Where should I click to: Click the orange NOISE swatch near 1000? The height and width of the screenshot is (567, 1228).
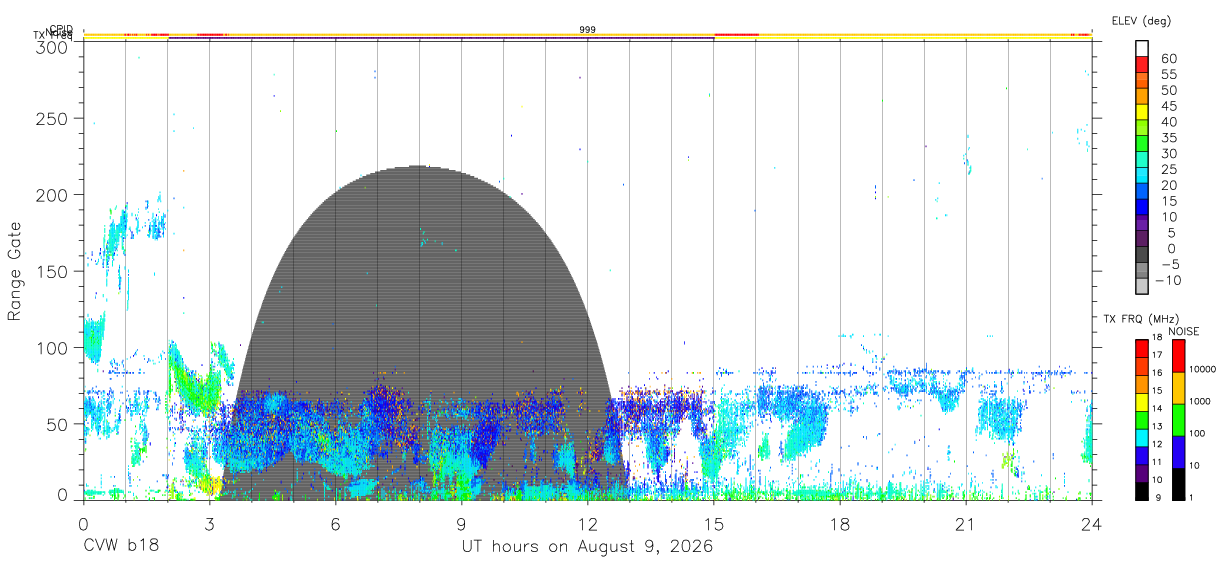click(x=1179, y=388)
